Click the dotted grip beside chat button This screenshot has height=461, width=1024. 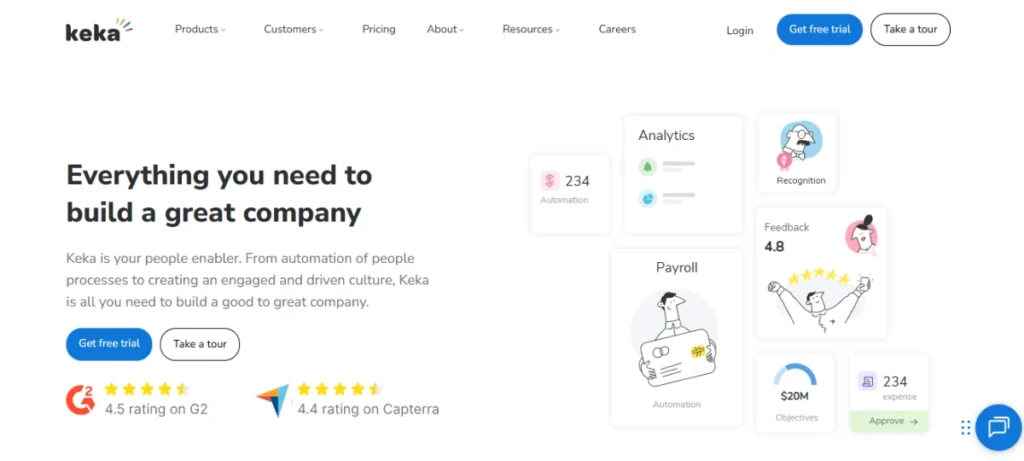[965, 427]
